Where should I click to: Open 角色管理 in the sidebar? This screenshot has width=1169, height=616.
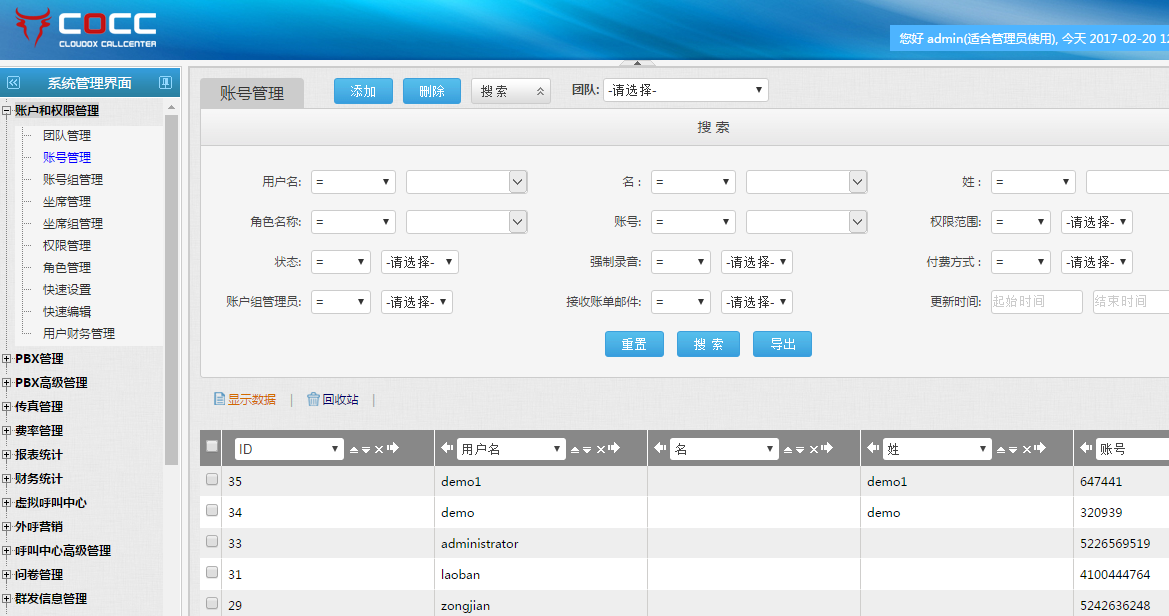(x=66, y=268)
